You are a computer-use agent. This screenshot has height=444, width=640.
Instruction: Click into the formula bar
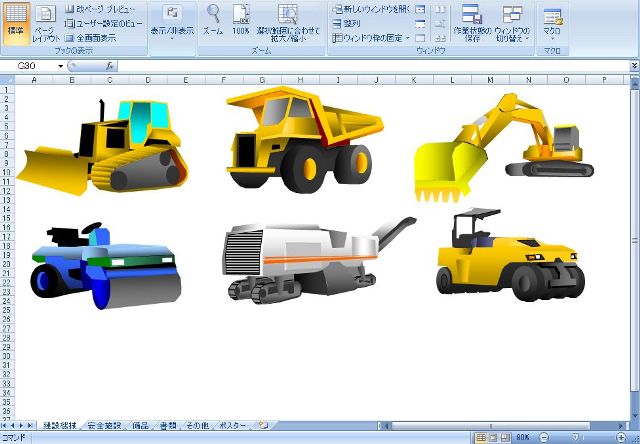pyautogui.click(x=373, y=66)
